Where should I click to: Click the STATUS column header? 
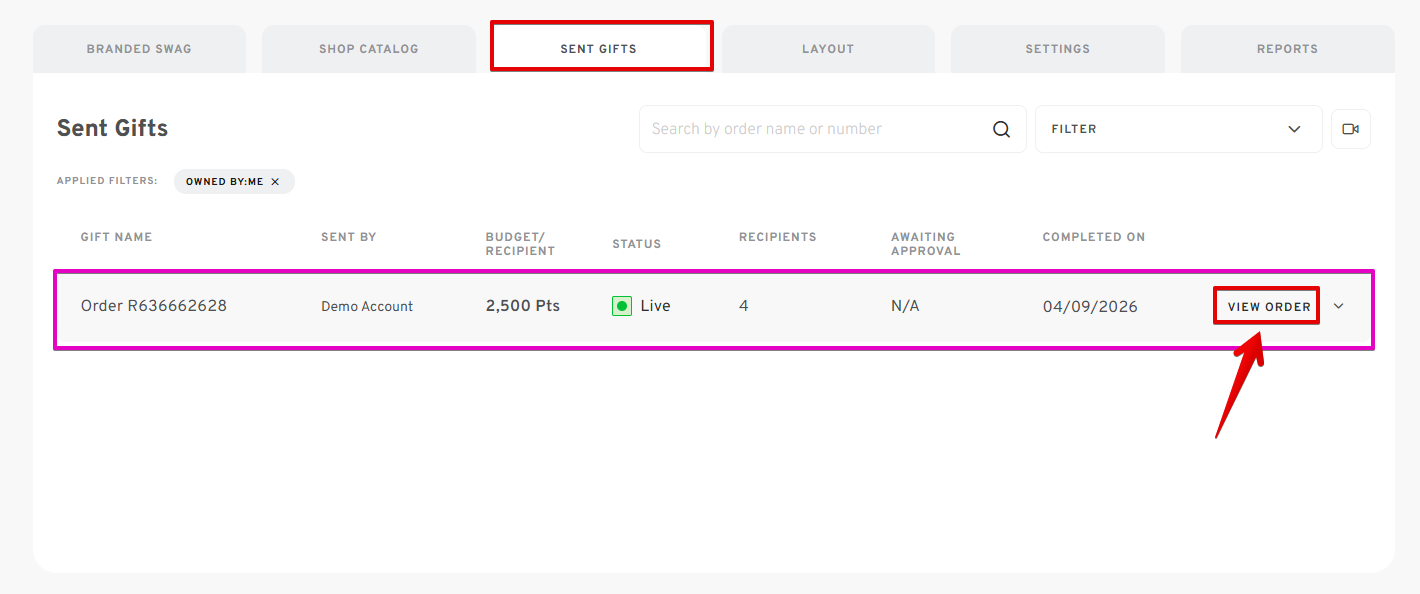click(x=637, y=244)
